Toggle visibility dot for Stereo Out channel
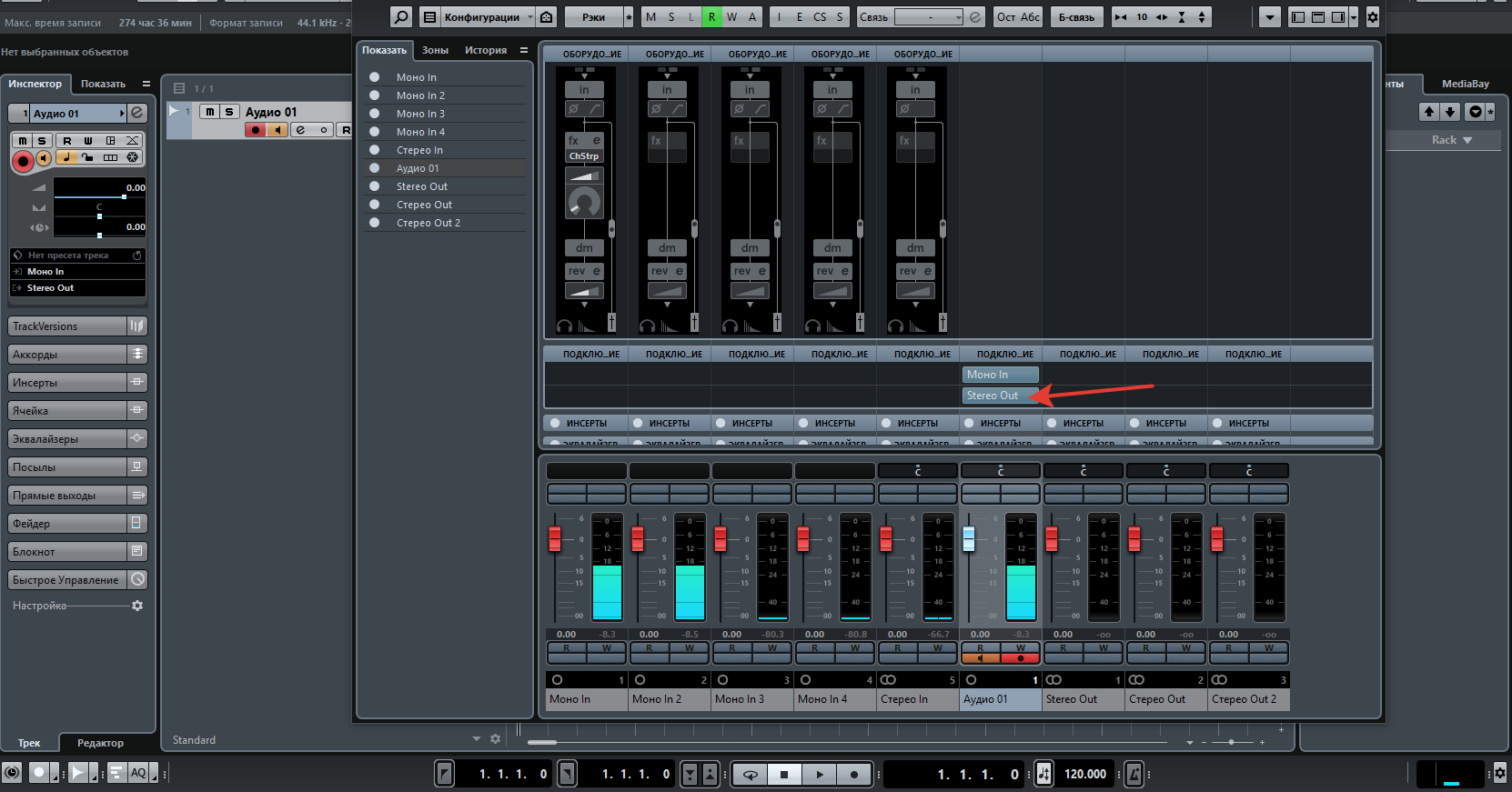The width and height of the screenshot is (1512, 792). coord(374,186)
